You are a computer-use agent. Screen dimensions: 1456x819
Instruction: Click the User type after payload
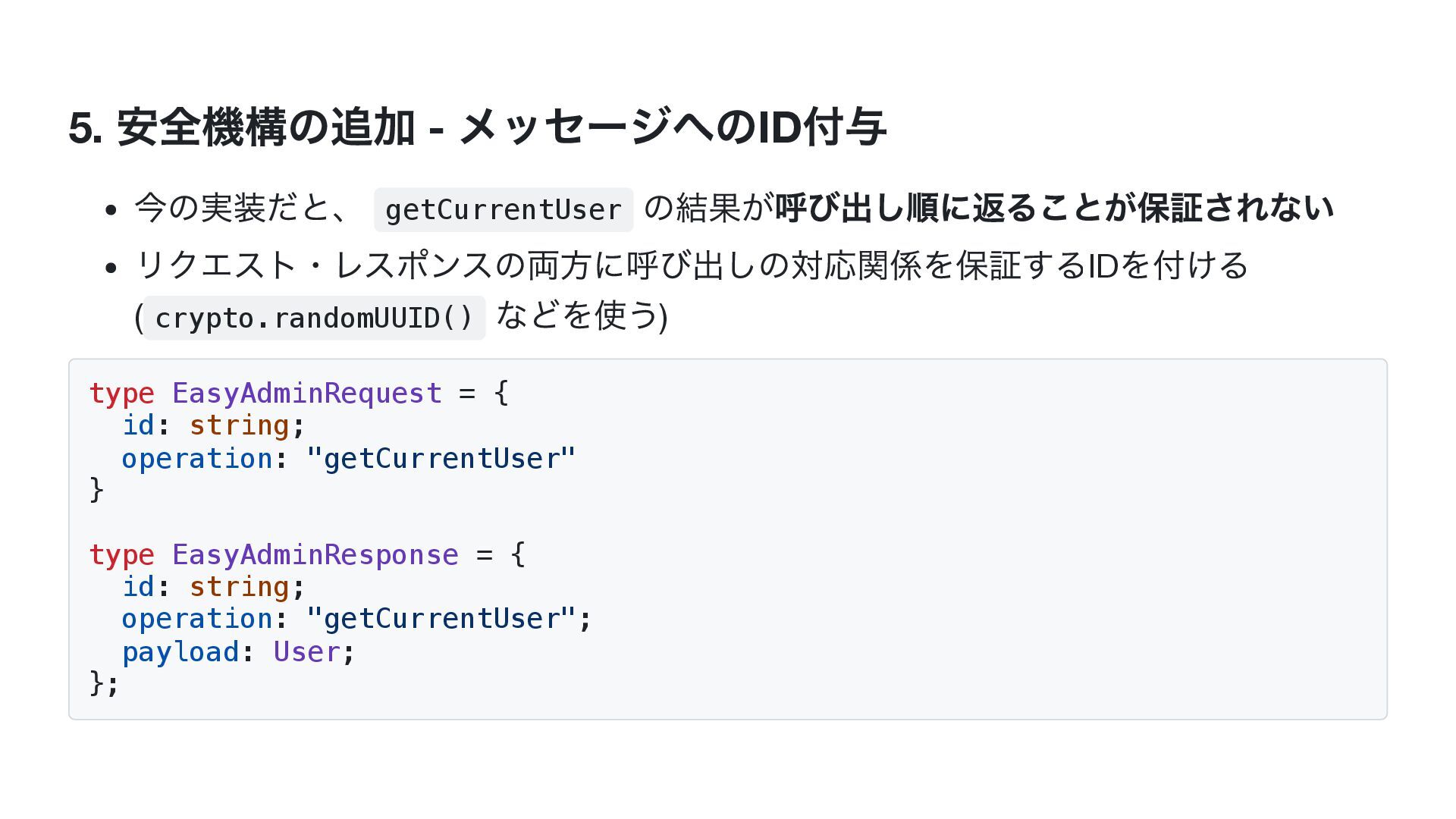pyautogui.click(x=306, y=651)
